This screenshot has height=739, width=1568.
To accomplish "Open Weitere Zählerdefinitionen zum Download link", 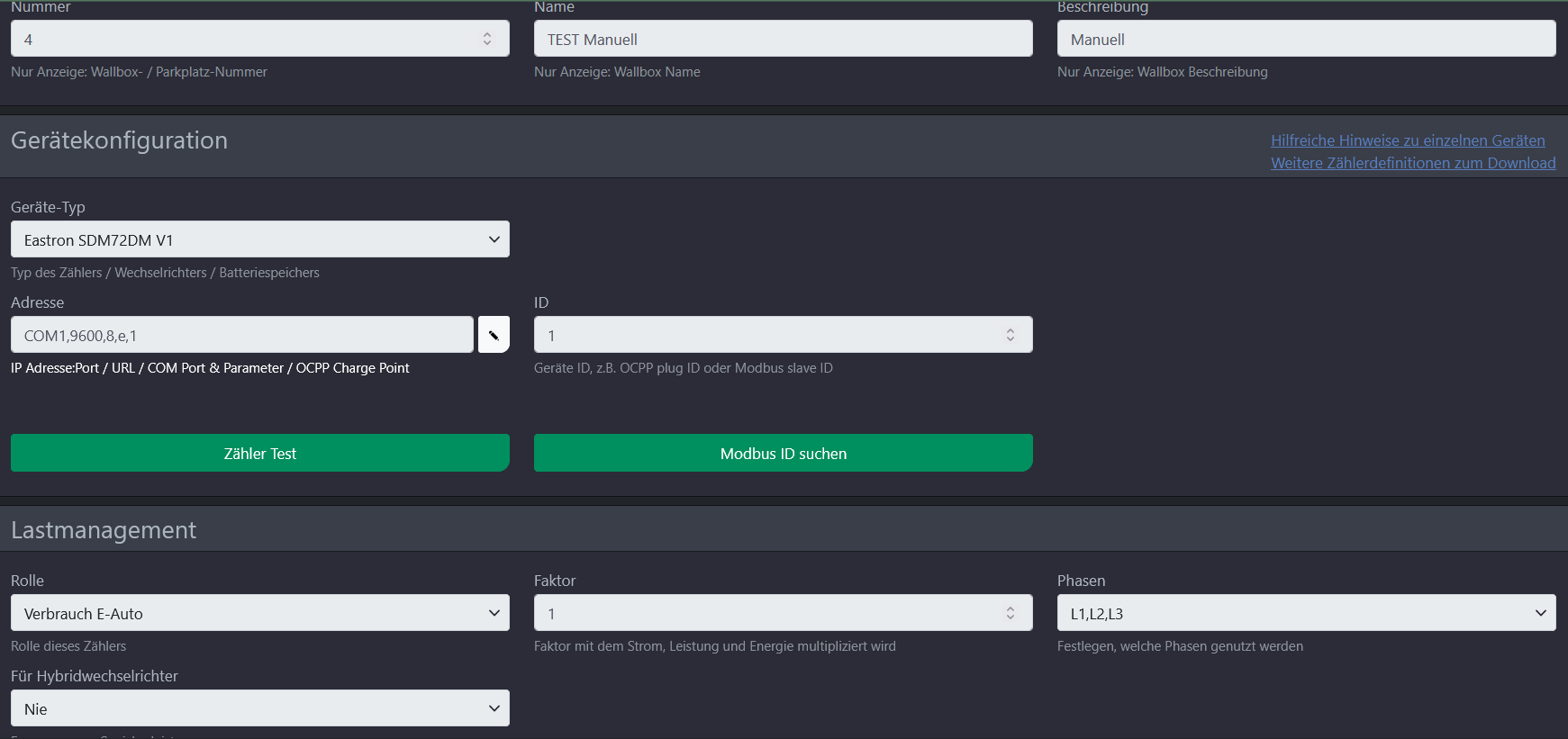I will click(1413, 163).
